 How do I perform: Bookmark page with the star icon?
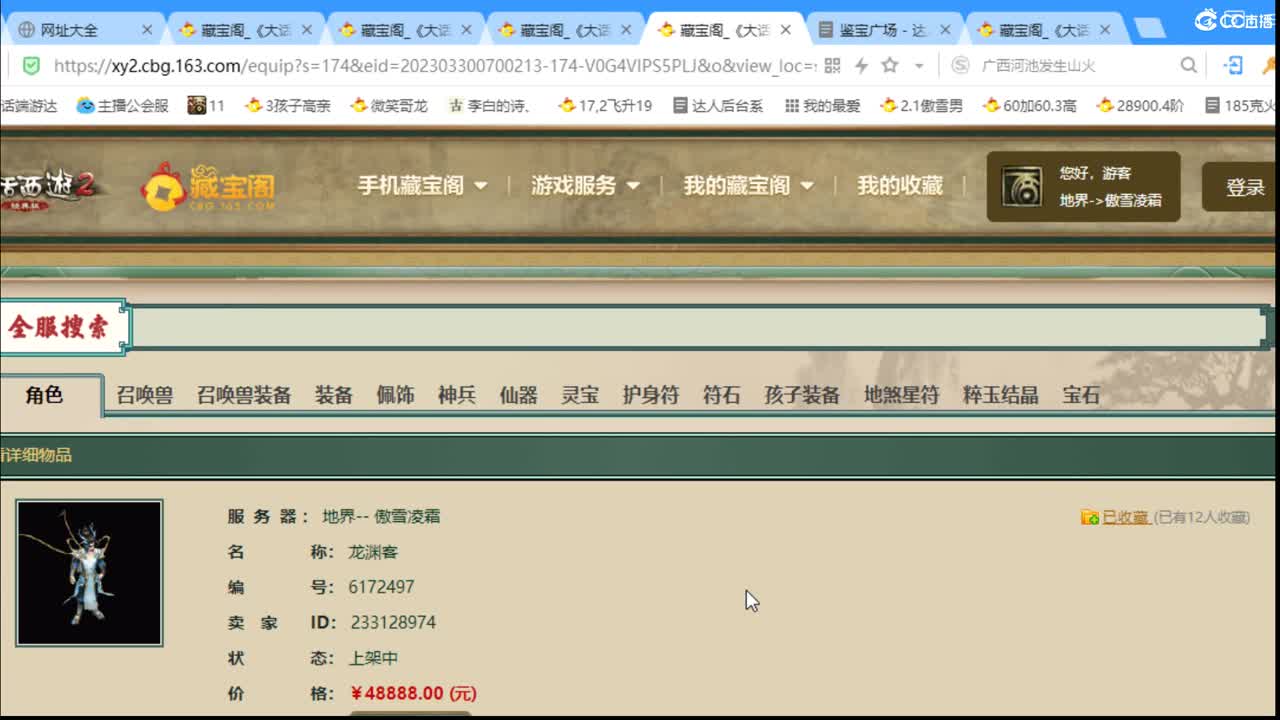tap(890, 65)
